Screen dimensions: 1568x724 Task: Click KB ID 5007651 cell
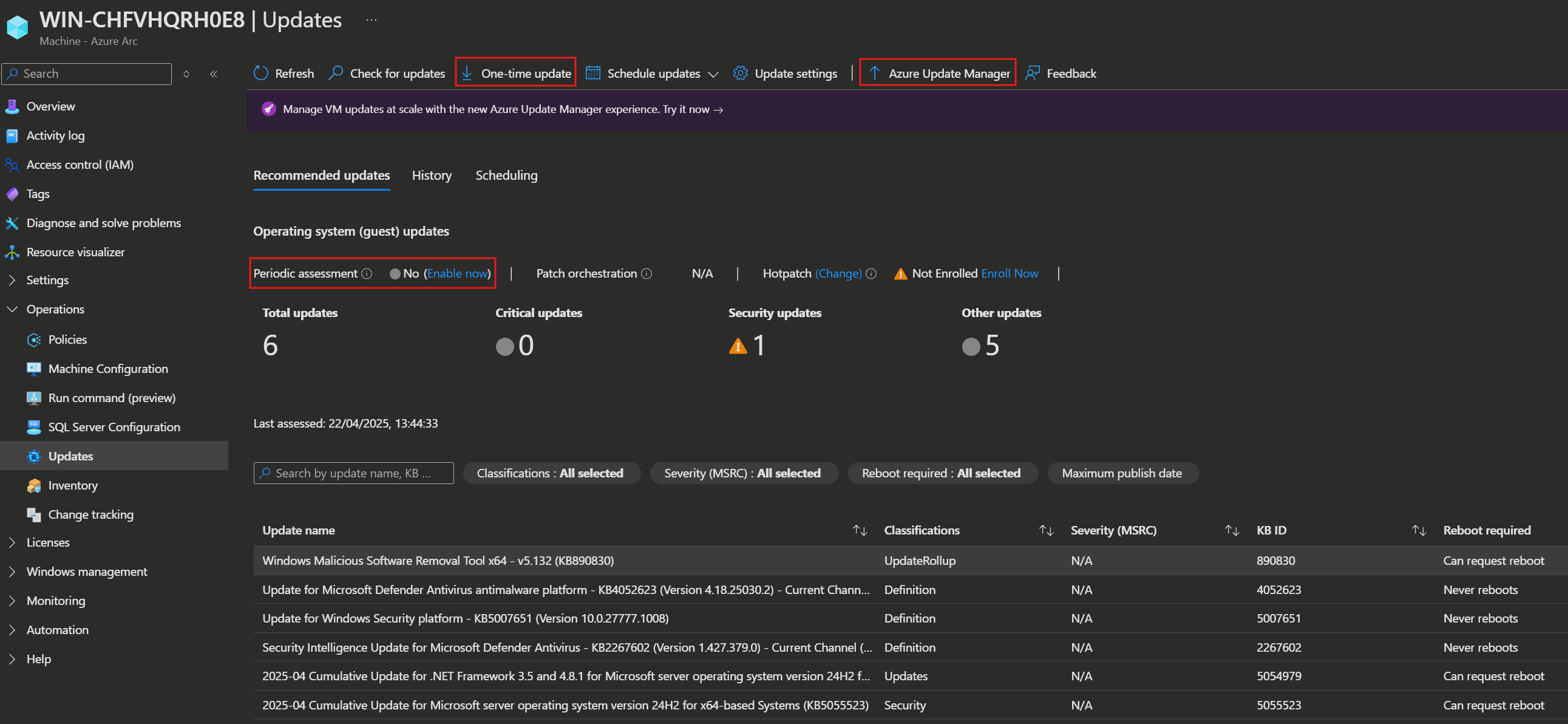1278,619
